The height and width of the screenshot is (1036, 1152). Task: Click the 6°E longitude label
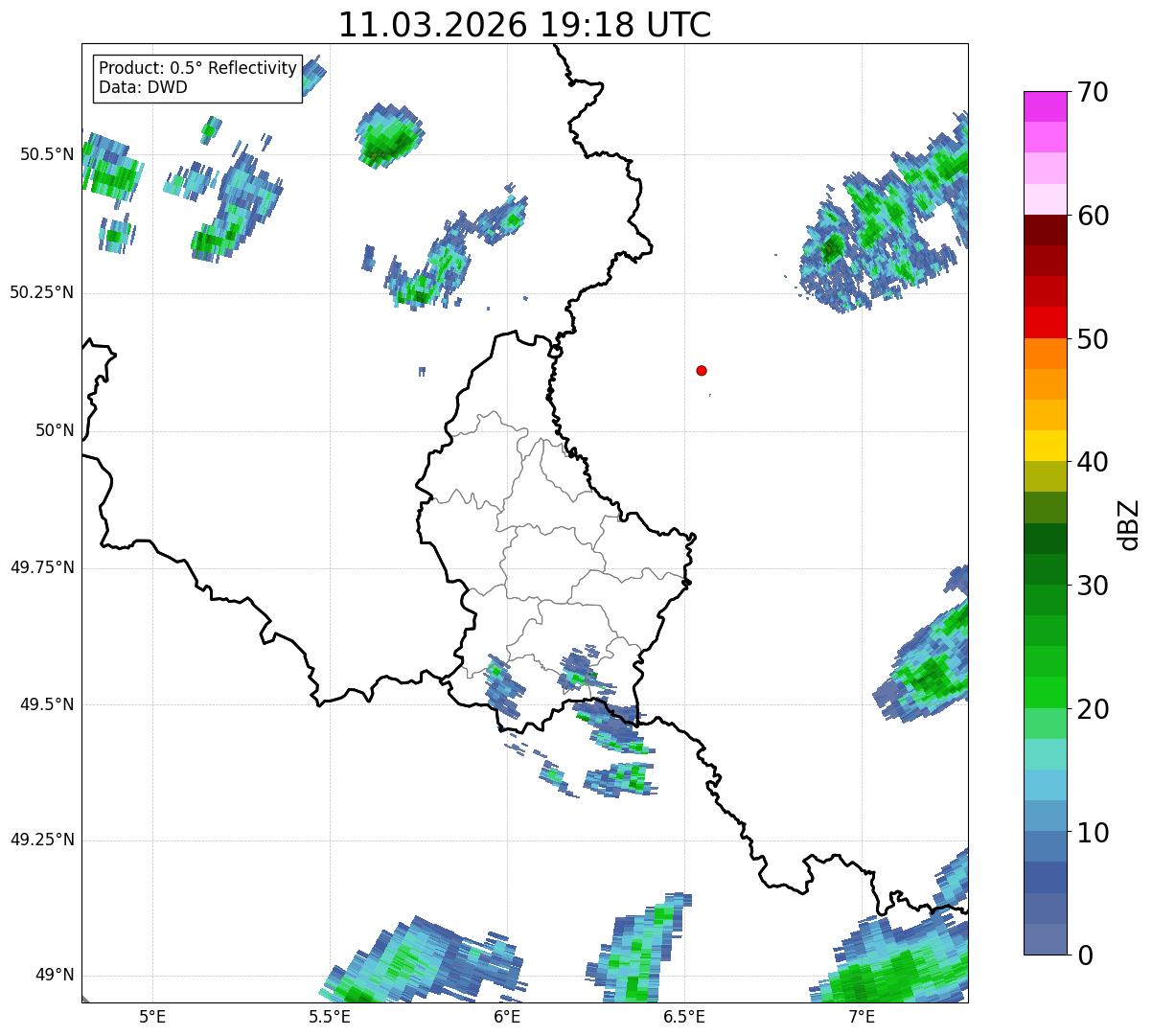507,1017
